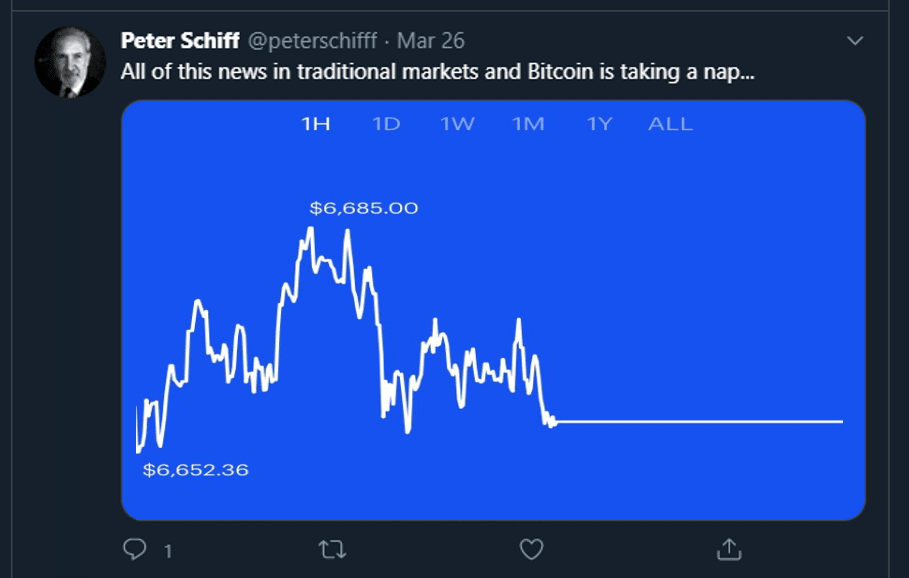Retweet using the retweet arrows icon
This screenshot has height=578, width=909.
(x=332, y=549)
